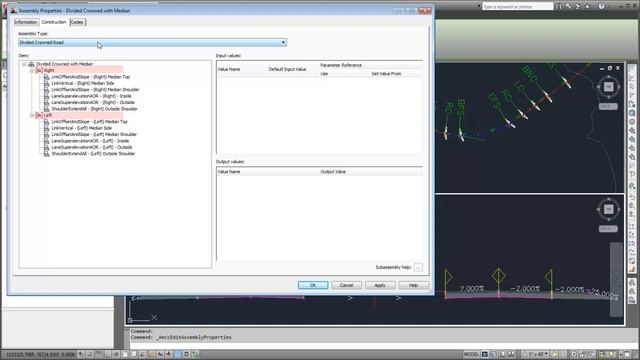The image size is (640, 360).
Task: Click the LC label in plan view
Action: (x=520, y=87)
